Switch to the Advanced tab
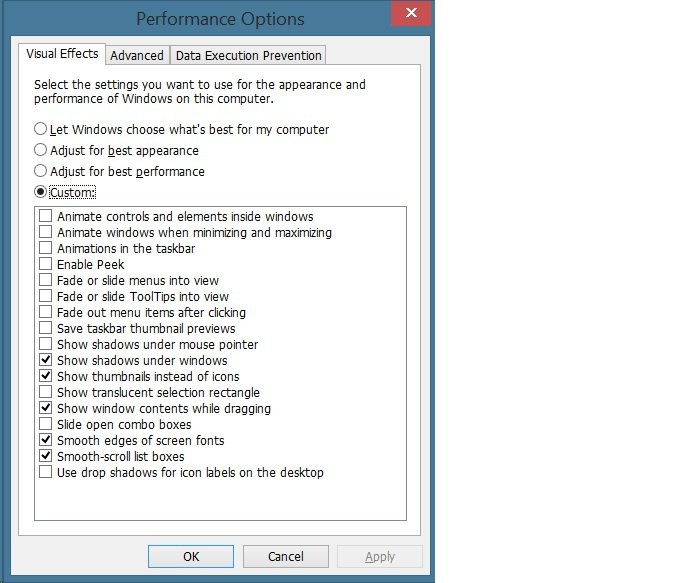Image resolution: width=692 pixels, height=583 pixels. pyautogui.click(x=137, y=55)
